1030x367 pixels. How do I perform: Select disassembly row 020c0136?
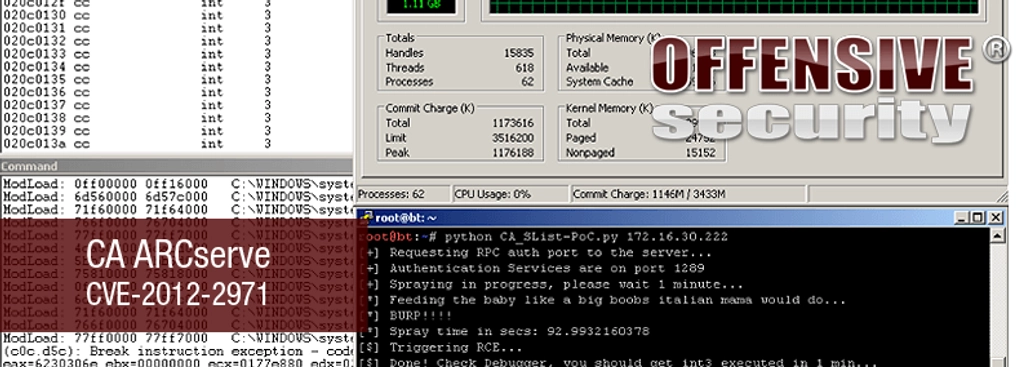(137, 92)
